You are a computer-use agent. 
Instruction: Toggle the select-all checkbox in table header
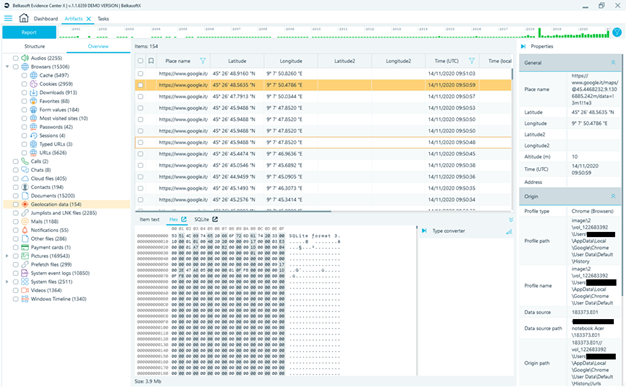click(x=140, y=61)
